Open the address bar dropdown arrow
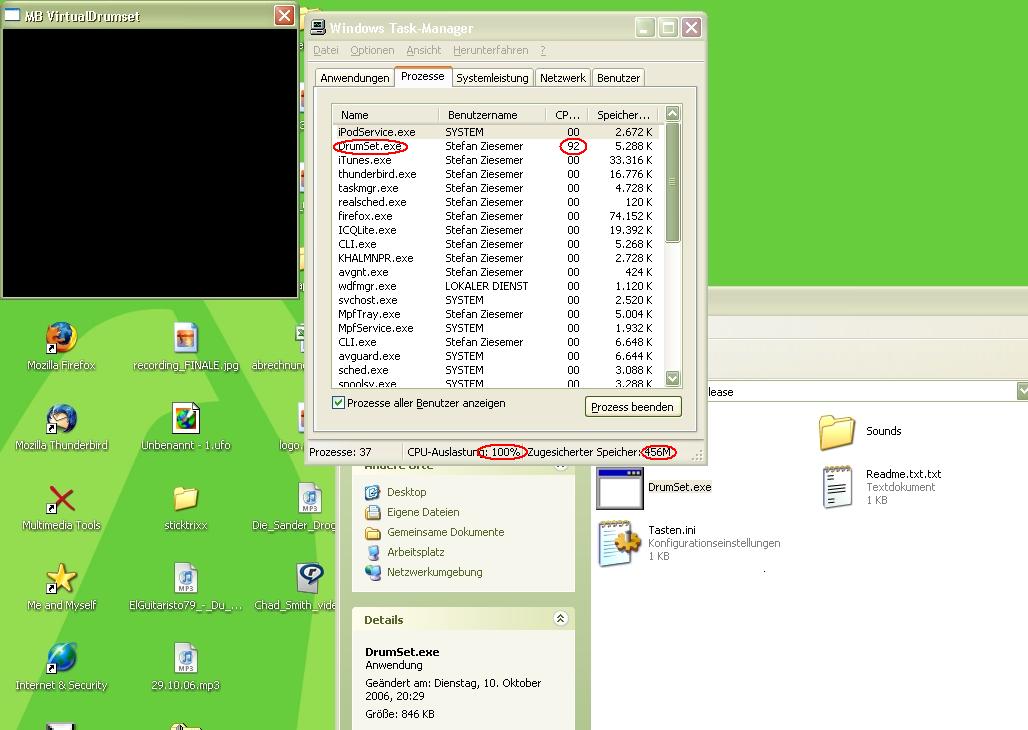The image size is (1028, 730). tap(1022, 392)
